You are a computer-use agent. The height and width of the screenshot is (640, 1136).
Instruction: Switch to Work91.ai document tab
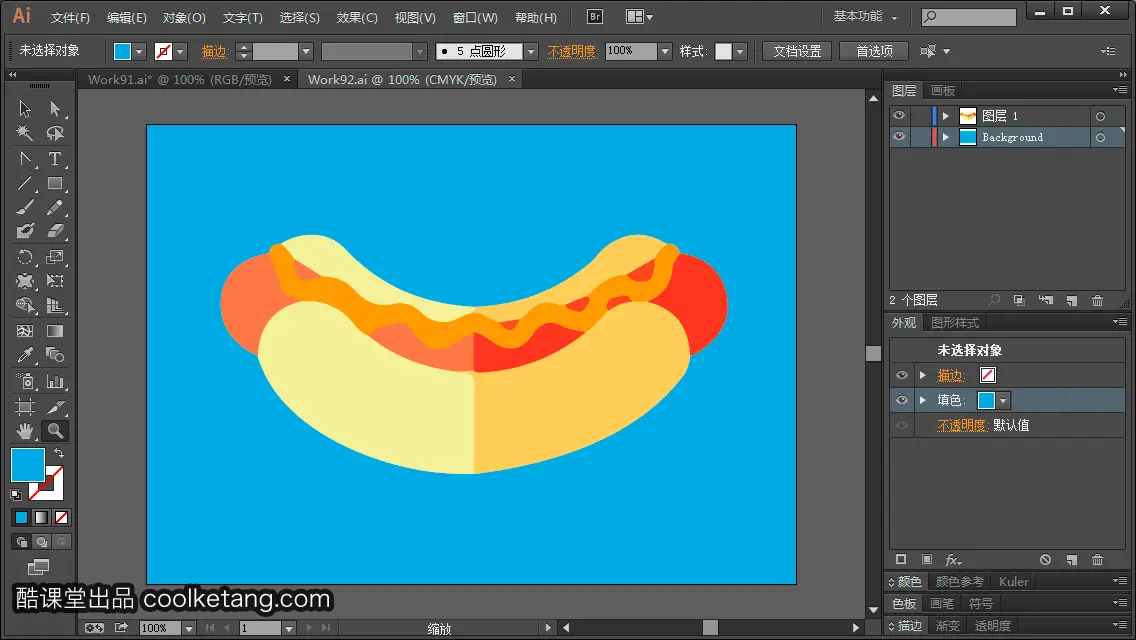(180, 80)
